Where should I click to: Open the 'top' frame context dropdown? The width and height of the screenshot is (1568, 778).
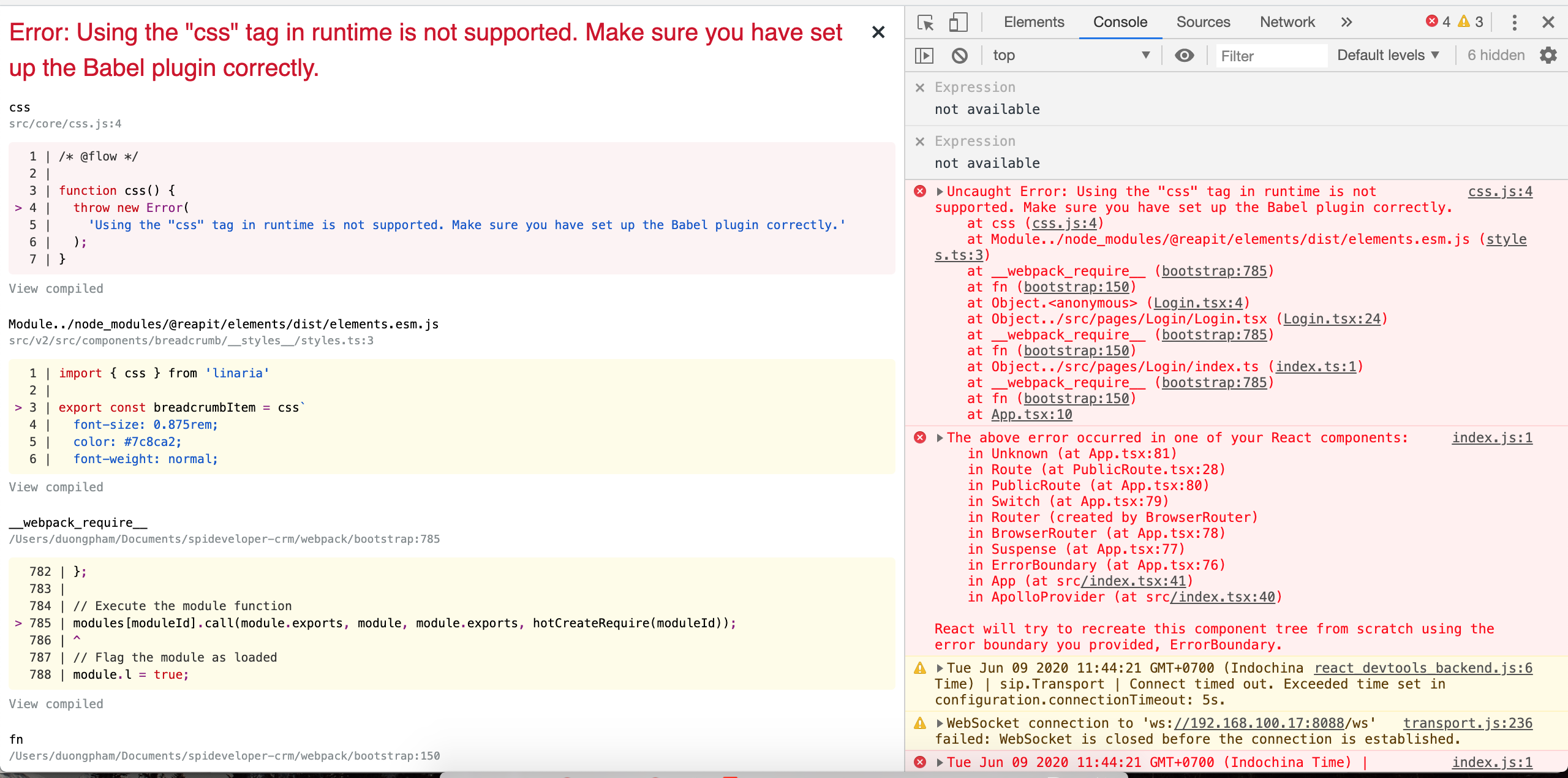[x=1072, y=55]
